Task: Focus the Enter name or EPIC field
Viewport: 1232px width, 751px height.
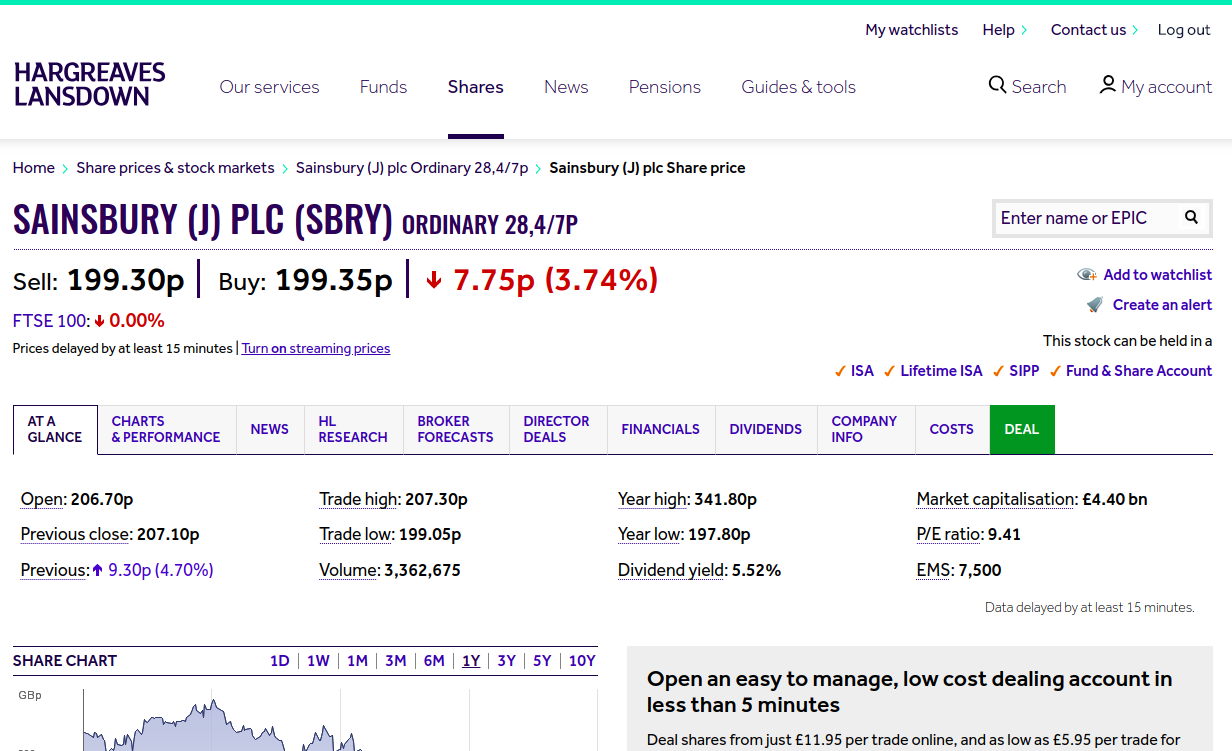Action: pyautogui.click(x=1083, y=218)
